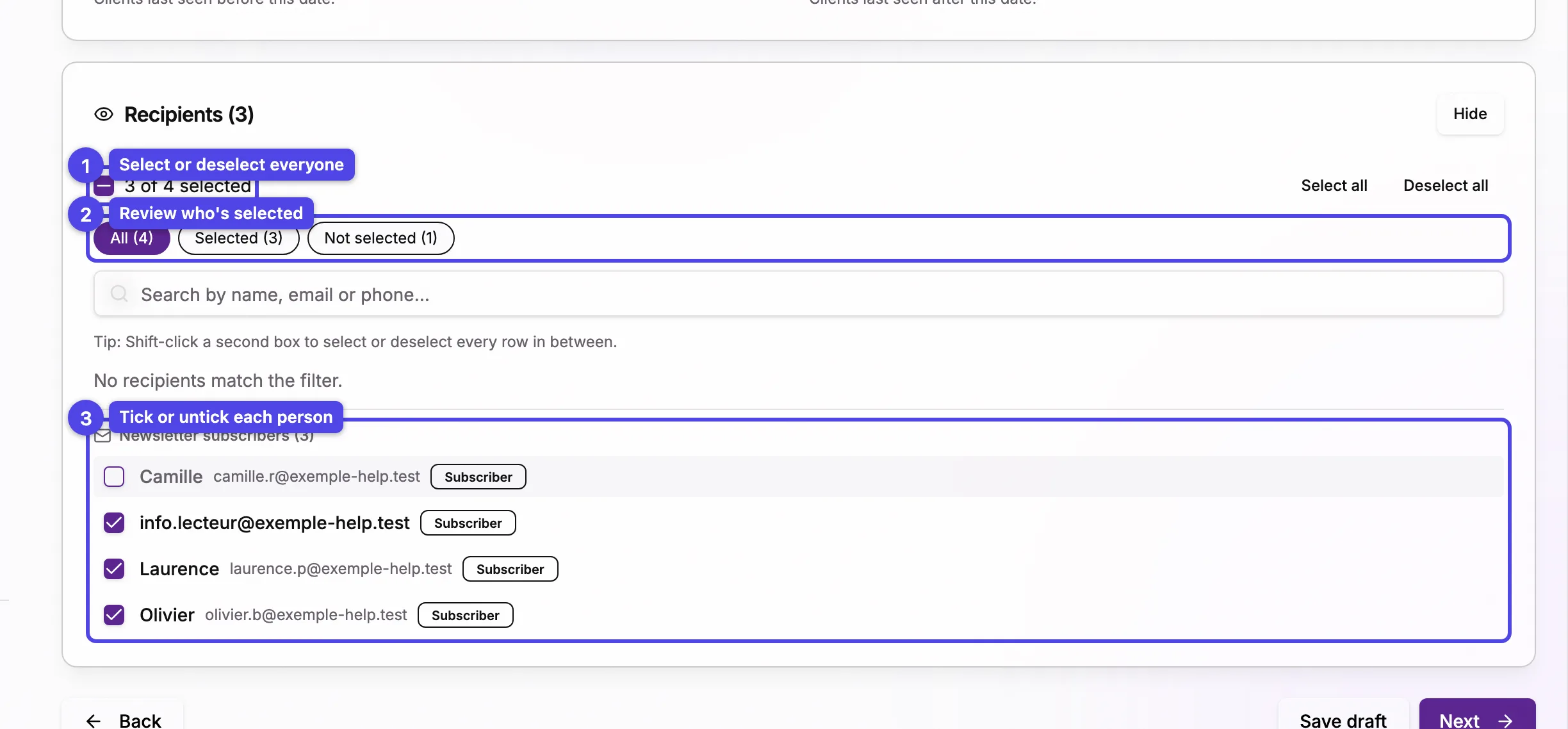This screenshot has height=729, width=1568.
Task: Click the envelope icon beside Newsletter subscribers
Action: coord(102,436)
